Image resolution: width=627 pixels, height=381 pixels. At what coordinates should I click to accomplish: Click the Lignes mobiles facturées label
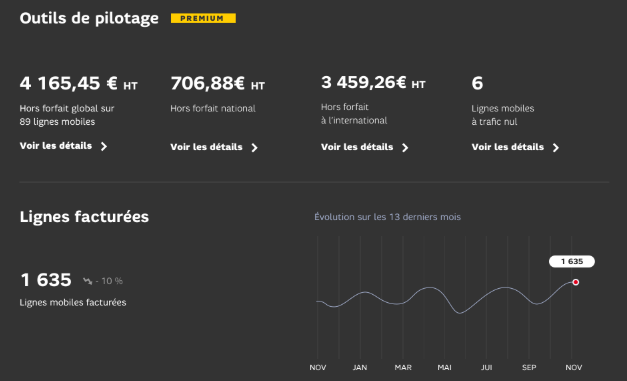coord(73,303)
